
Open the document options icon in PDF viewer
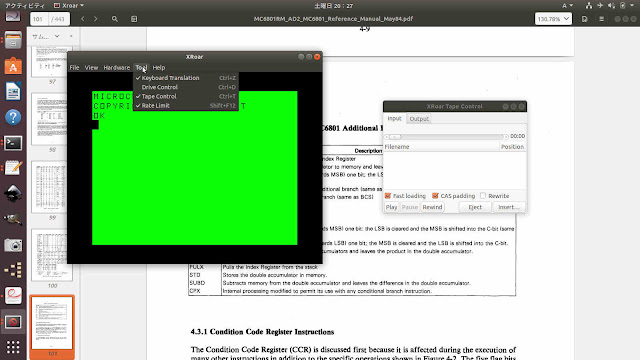[584, 19]
